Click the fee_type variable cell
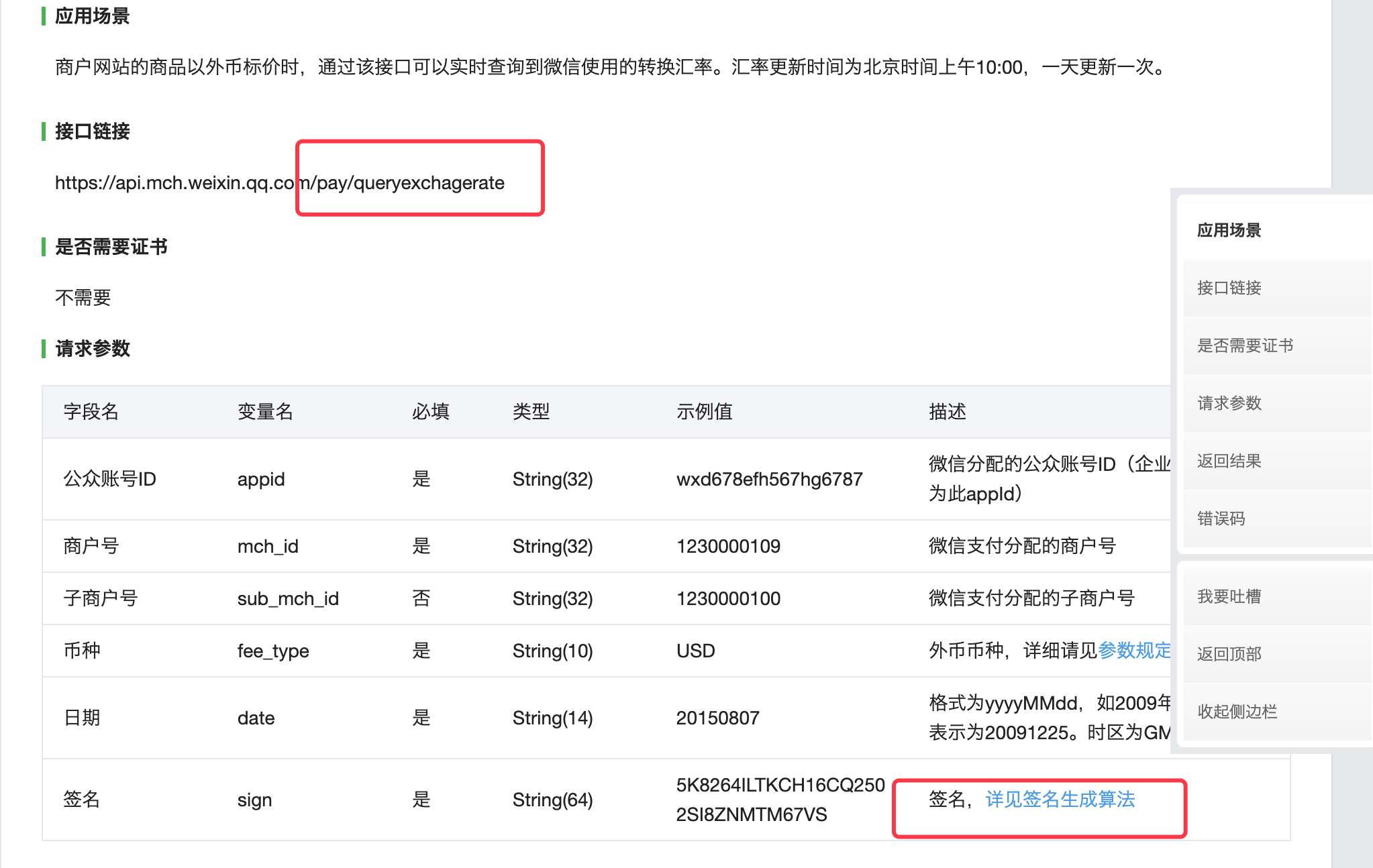 273,651
